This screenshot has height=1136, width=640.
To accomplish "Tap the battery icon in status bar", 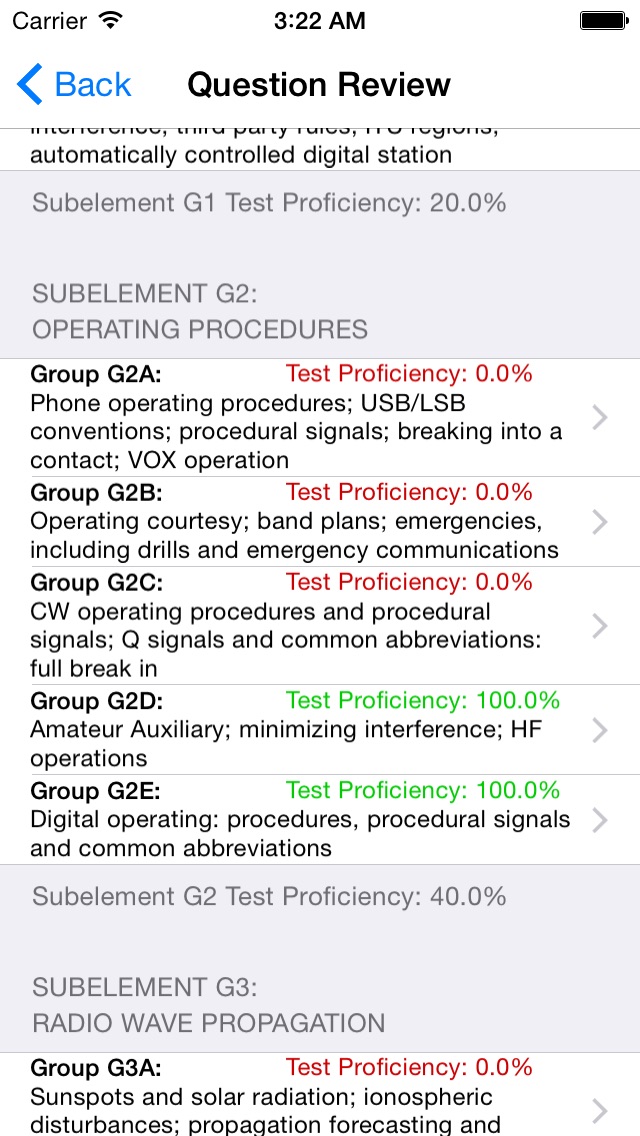I will [603, 19].
